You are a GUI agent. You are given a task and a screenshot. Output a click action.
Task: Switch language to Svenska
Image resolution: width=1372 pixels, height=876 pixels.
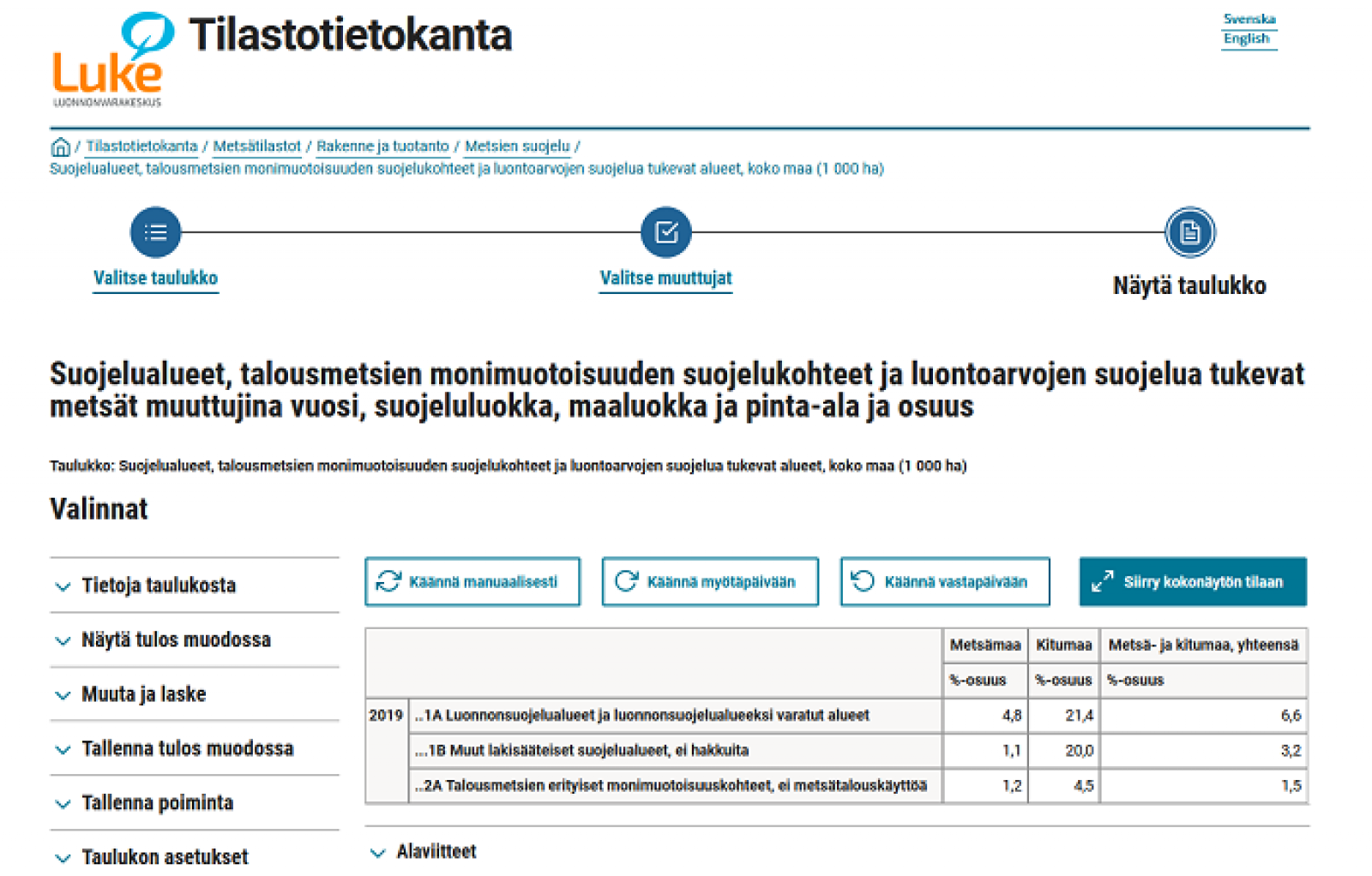[x=1249, y=19]
